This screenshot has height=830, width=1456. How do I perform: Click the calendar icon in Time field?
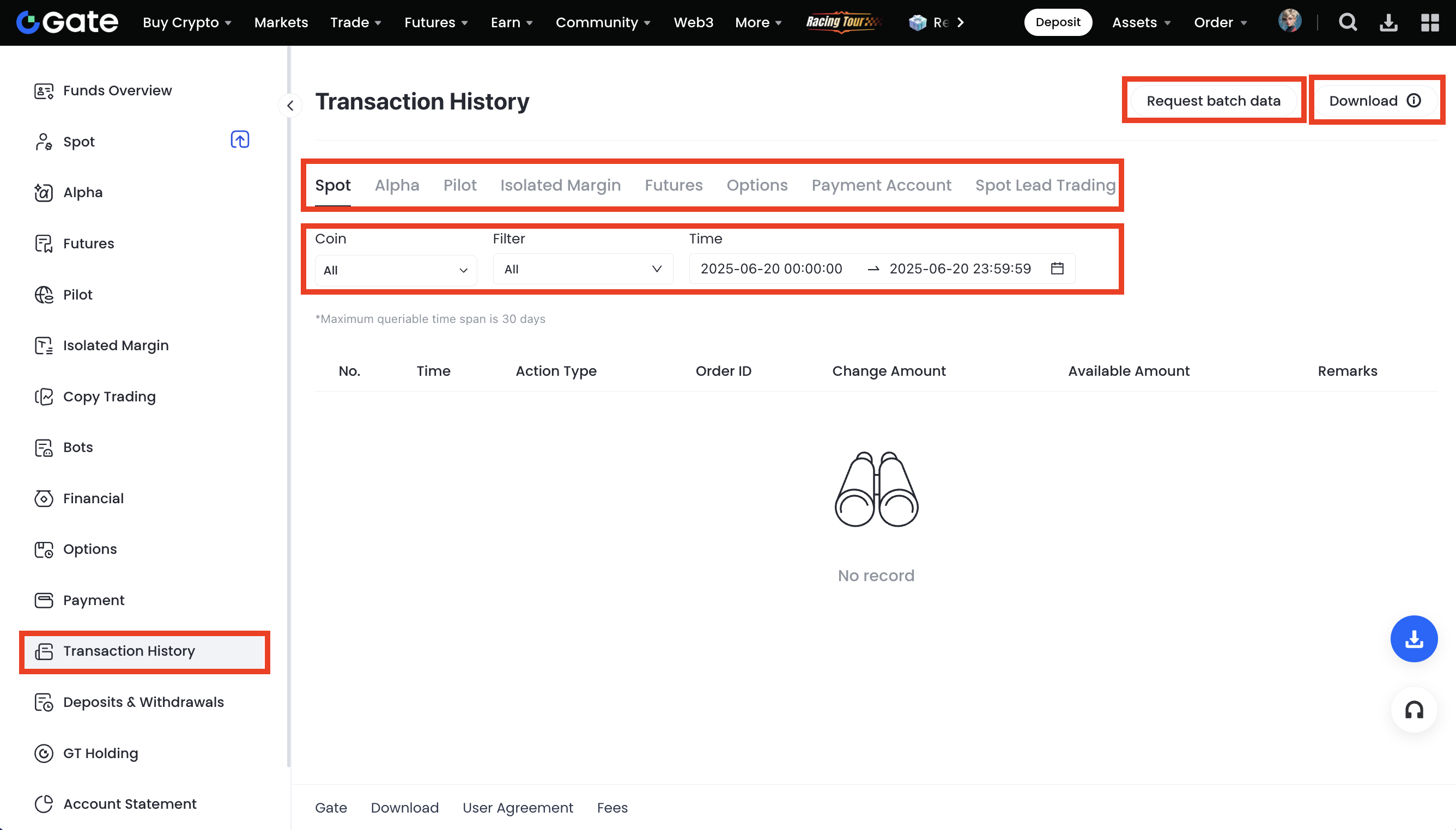tap(1057, 268)
